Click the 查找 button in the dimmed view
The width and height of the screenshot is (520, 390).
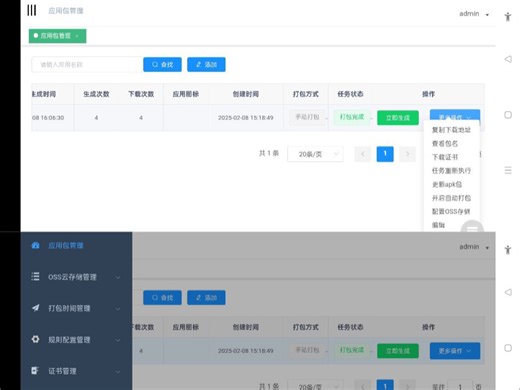point(162,297)
